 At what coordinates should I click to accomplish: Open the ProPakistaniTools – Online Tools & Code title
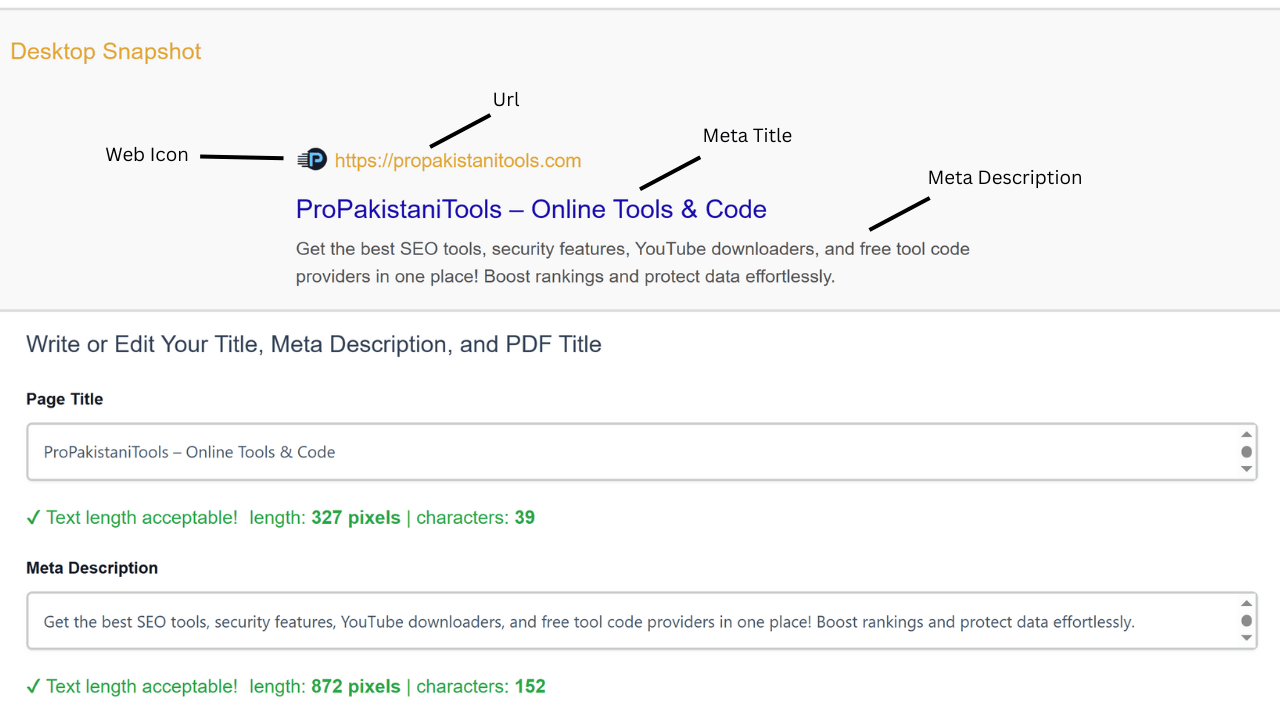[x=531, y=209]
